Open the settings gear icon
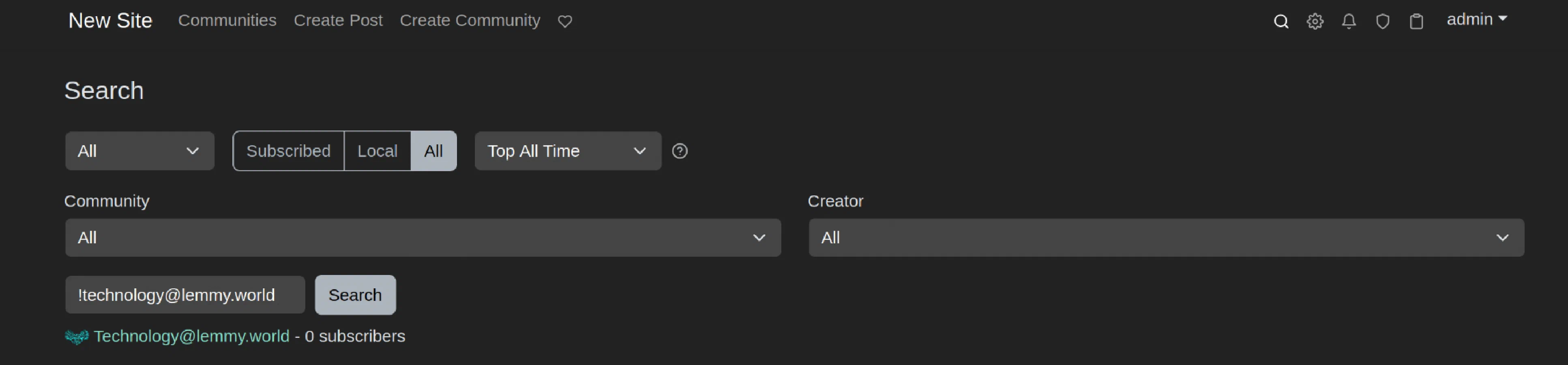This screenshot has height=365, width=1568. [x=1315, y=22]
